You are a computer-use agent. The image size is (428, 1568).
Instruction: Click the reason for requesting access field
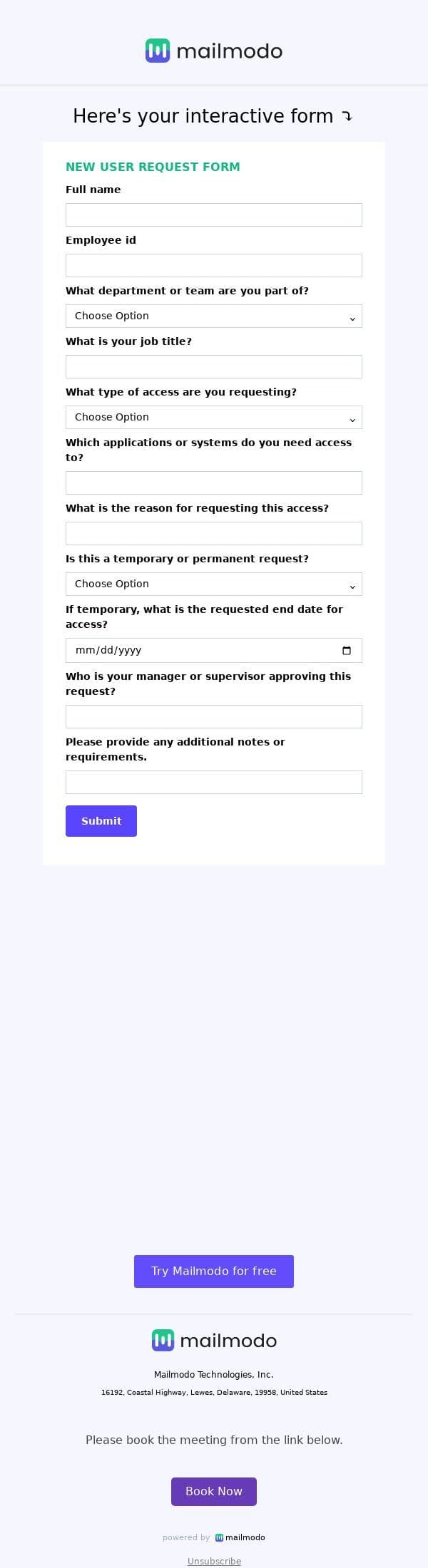[x=214, y=534]
